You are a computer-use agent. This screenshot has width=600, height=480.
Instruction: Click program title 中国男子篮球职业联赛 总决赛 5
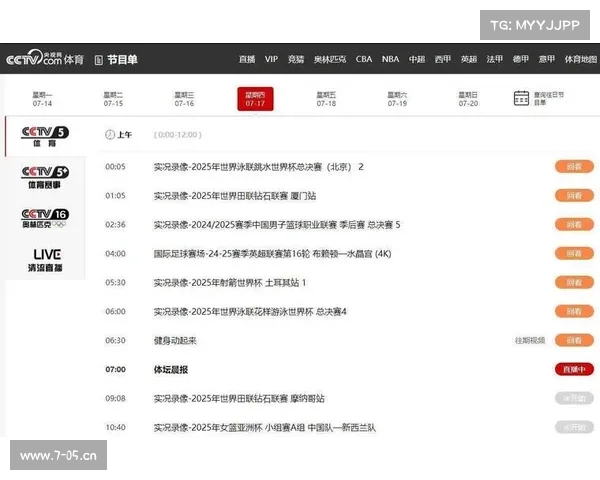point(277,225)
